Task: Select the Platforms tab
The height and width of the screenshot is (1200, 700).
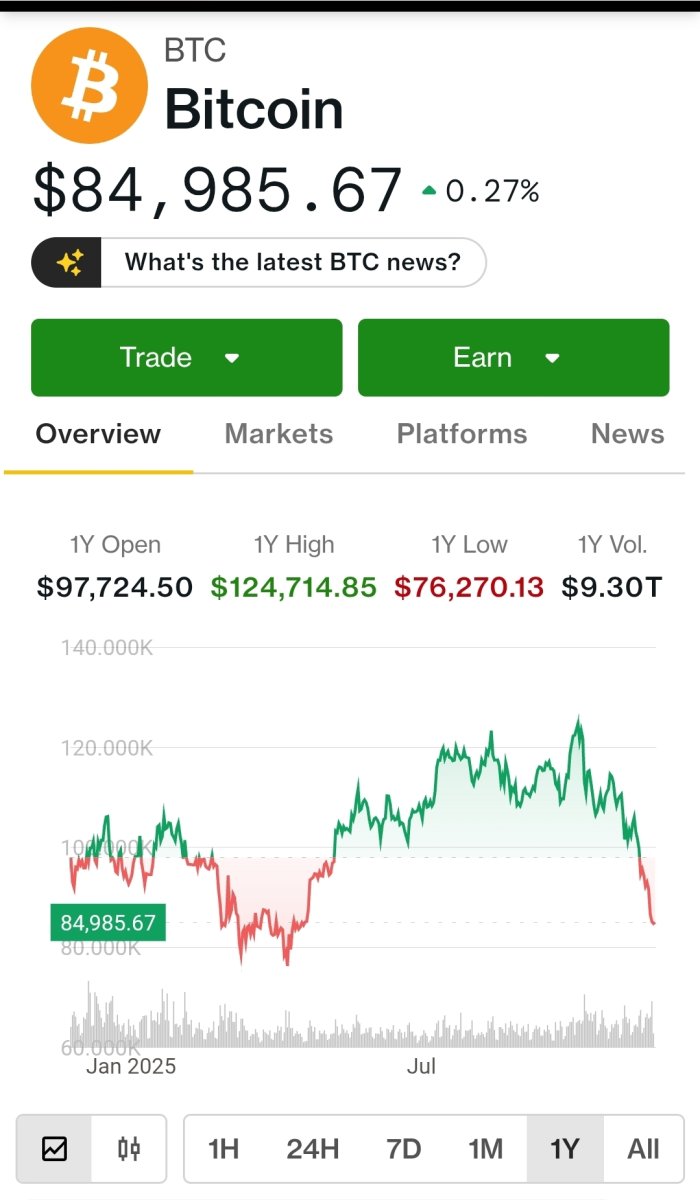Action: click(x=461, y=434)
